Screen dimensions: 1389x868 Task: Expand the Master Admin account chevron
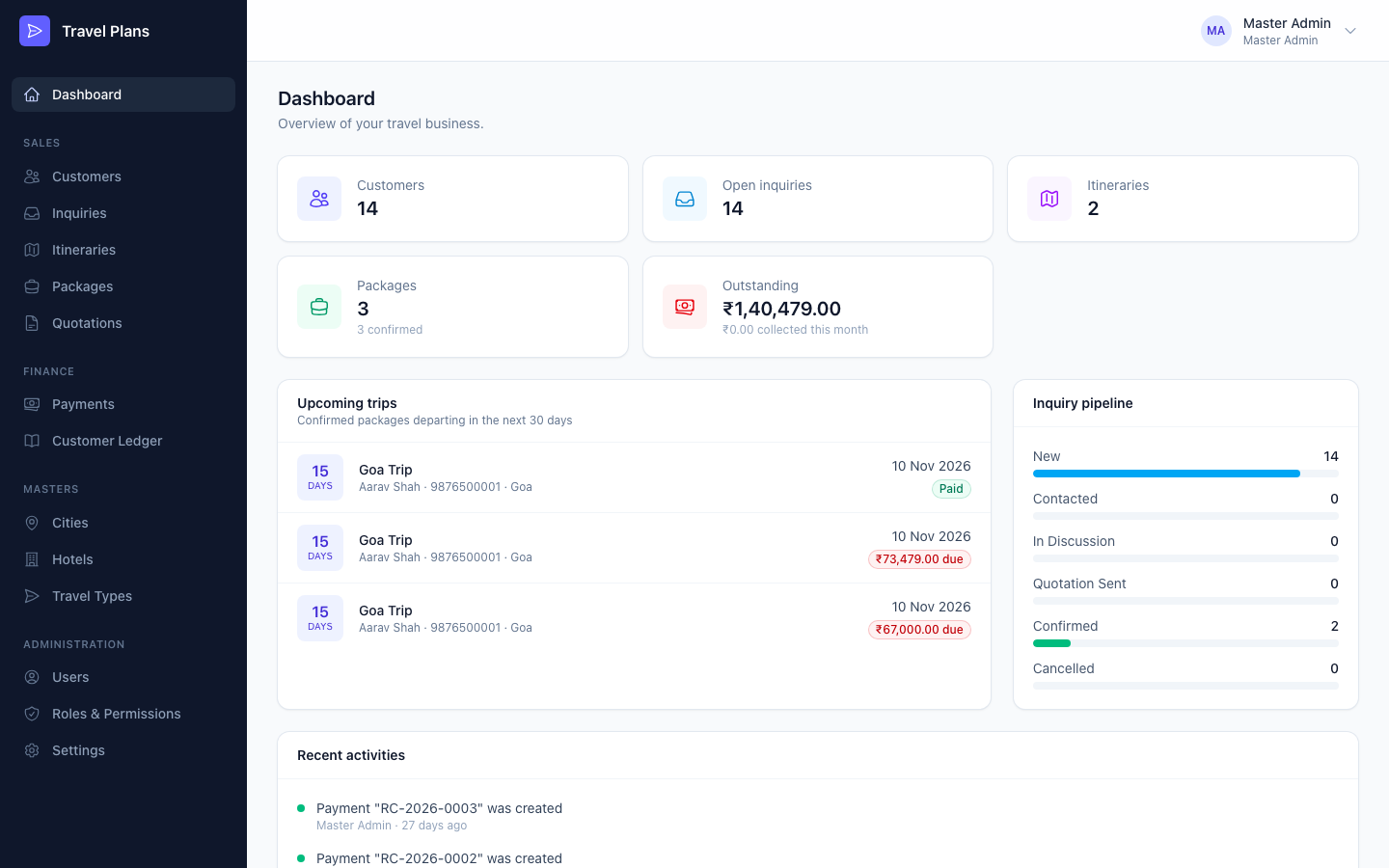point(1350,31)
